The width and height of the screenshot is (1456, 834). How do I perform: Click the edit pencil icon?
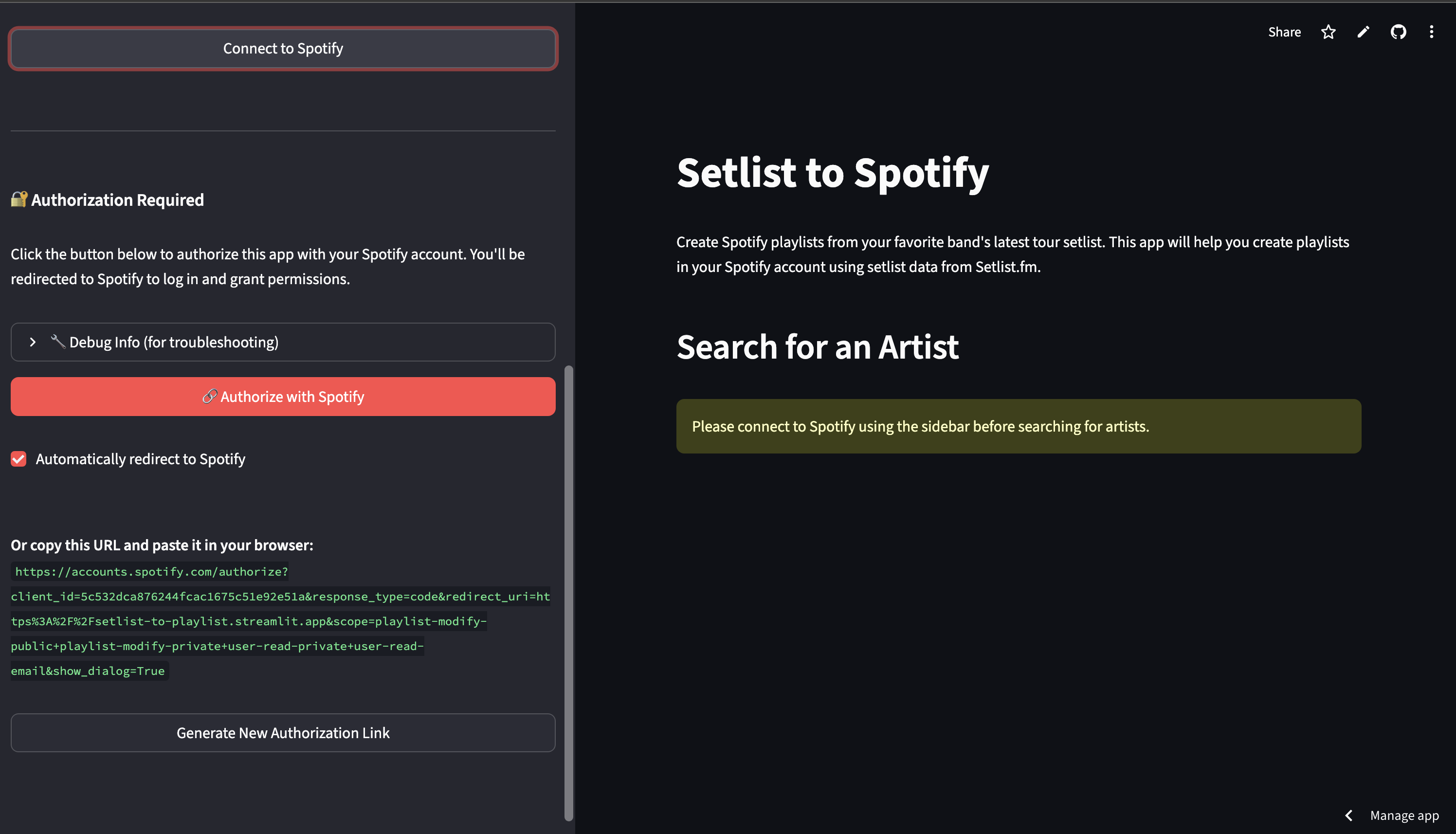[1363, 32]
